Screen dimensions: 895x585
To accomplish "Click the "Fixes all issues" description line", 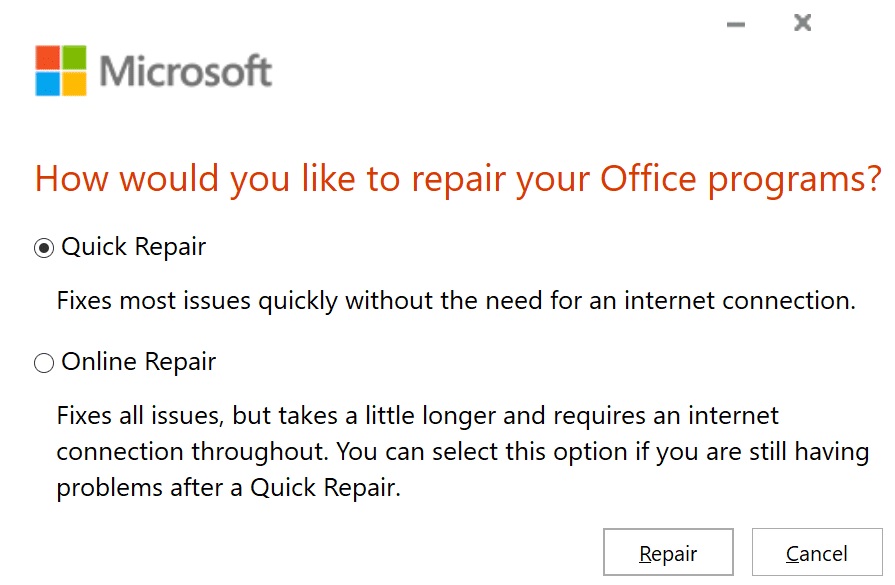I will tap(417, 415).
